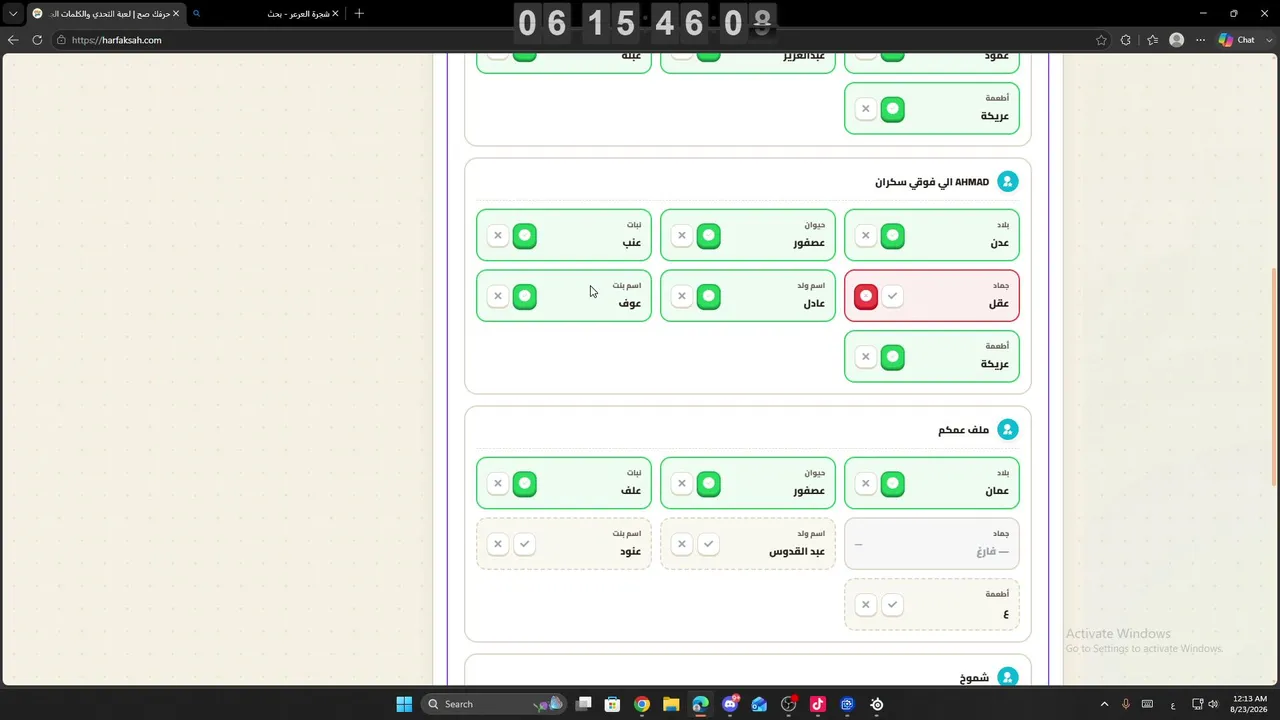Toggle approval for ملف عمكم's عصفور
Image resolution: width=1280 pixels, height=720 pixels.
click(708, 484)
